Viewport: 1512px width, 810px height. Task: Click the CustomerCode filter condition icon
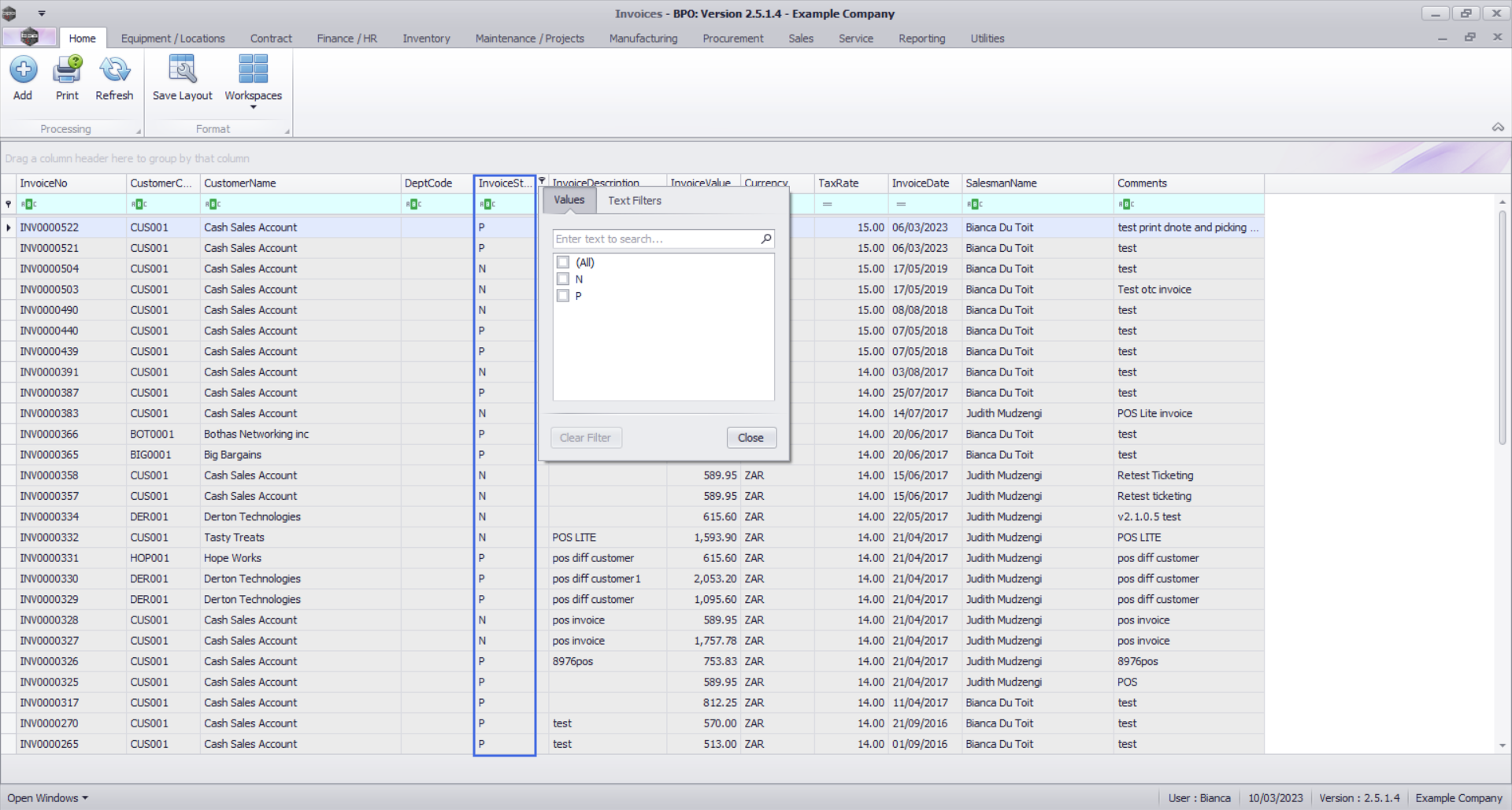coord(139,205)
